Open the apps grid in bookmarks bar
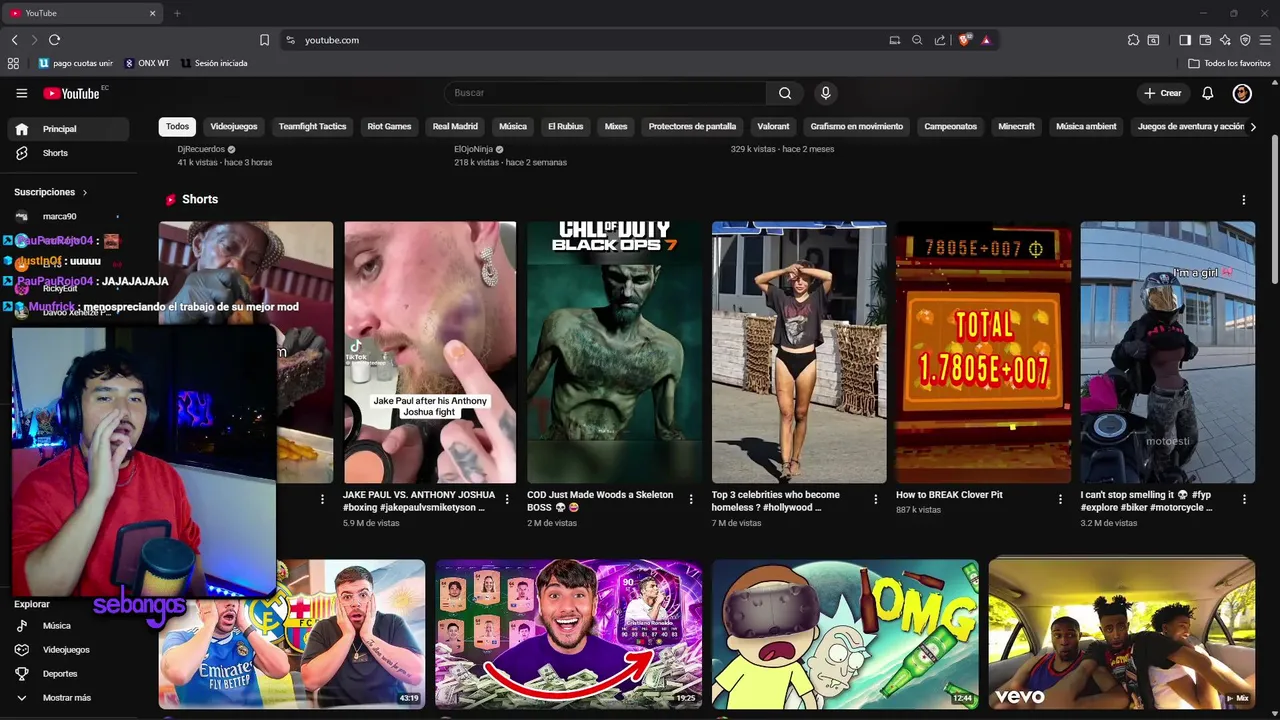This screenshot has width=1280, height=720. click(13, 63)
